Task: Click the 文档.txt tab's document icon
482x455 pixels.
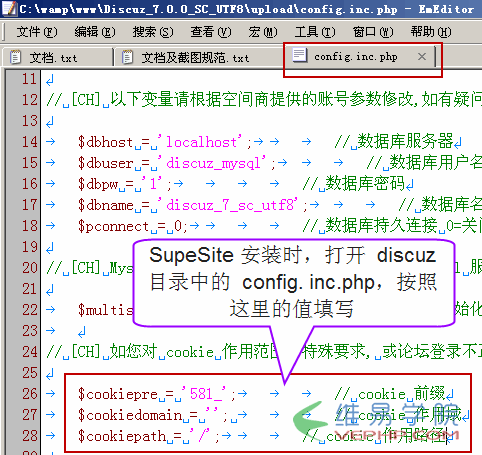Action: (x=15, y=57)
